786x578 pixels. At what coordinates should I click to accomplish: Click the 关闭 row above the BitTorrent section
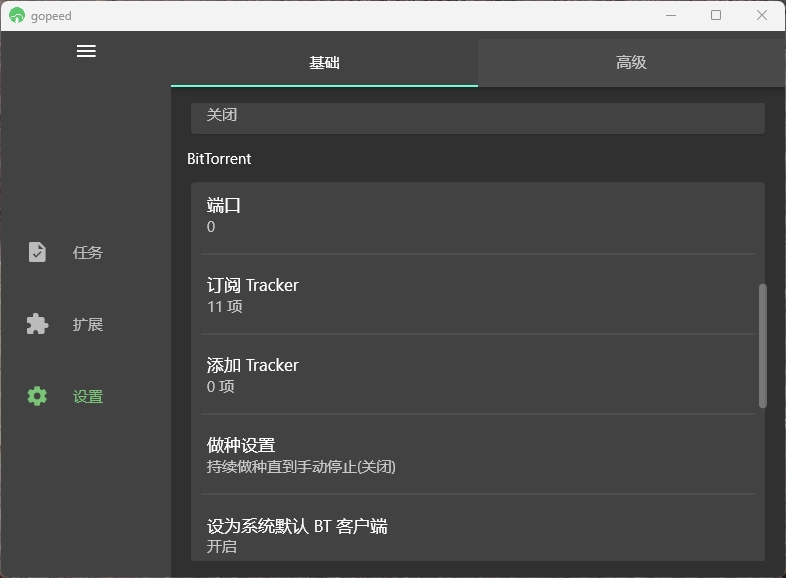pyautogui.click(x=477, y=116)
